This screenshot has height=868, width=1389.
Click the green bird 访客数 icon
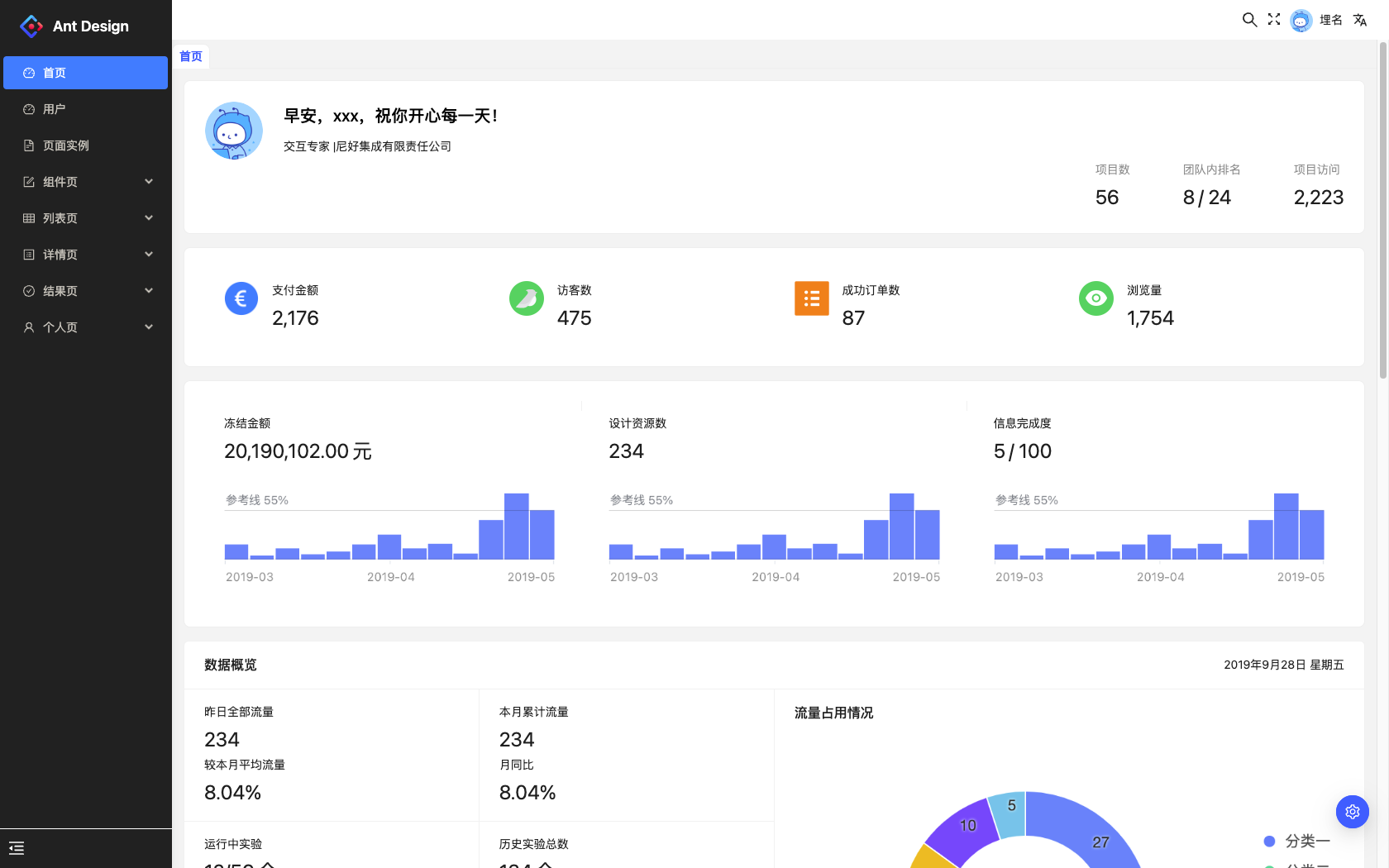(x=527, y=298)
